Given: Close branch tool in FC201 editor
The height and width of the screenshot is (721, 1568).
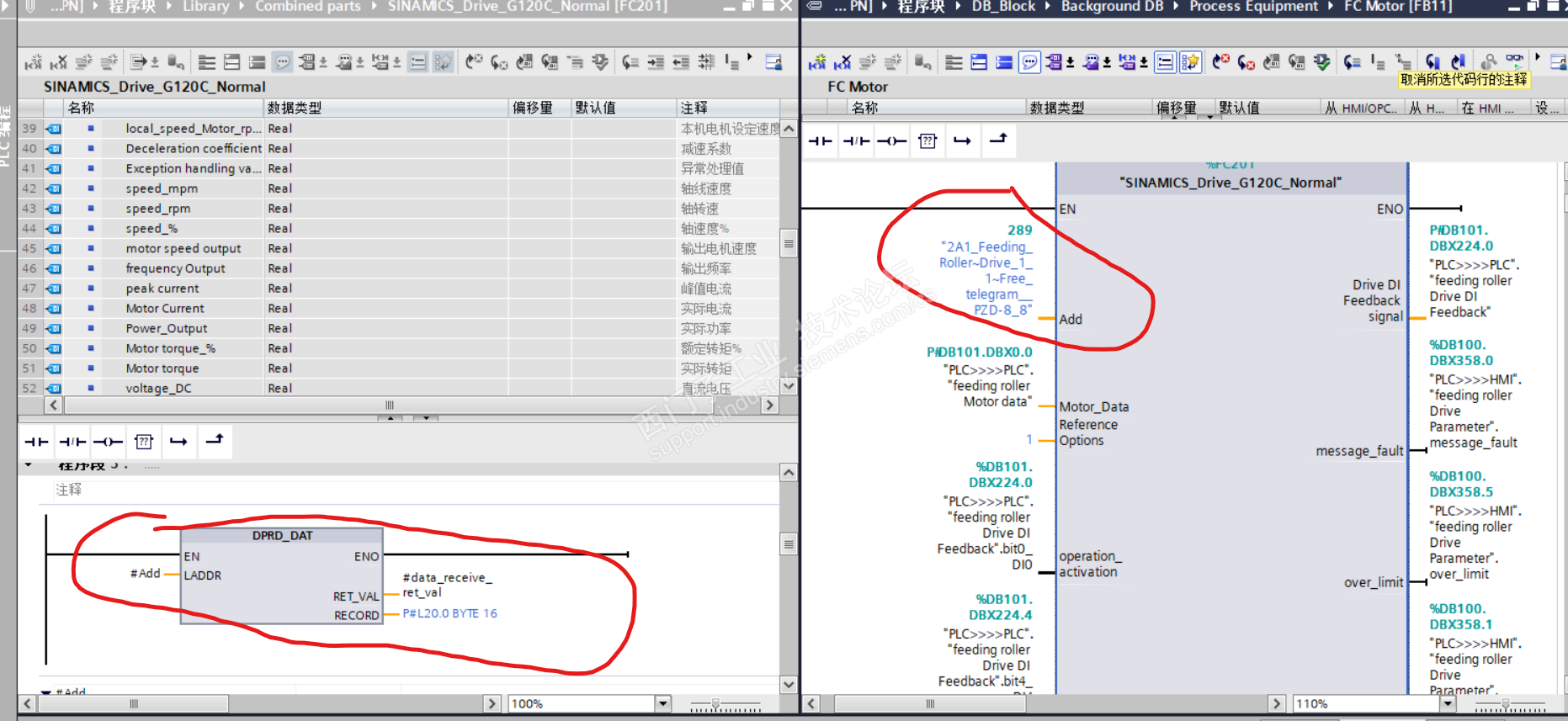Looking at the screenshot, I should tap(215, 441).
